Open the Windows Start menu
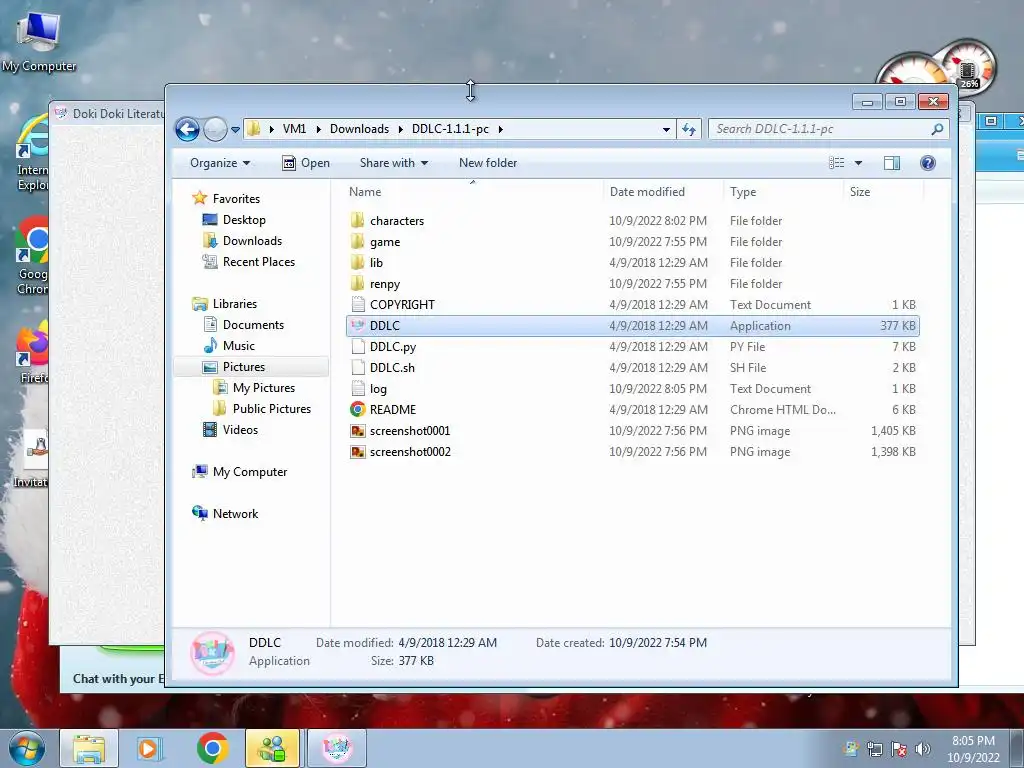Image resolution: width=1024 pixels, height=768 pixels. point(26,748)
